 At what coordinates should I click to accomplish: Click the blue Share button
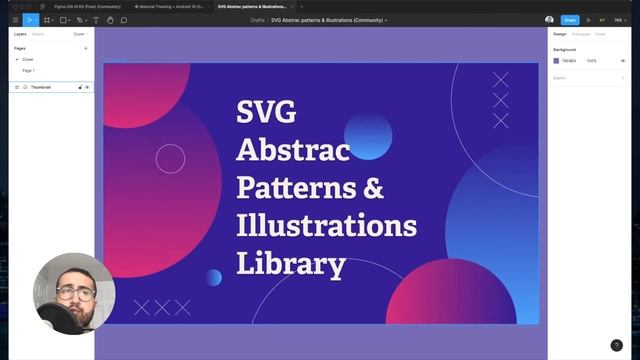tap(570, 20)
